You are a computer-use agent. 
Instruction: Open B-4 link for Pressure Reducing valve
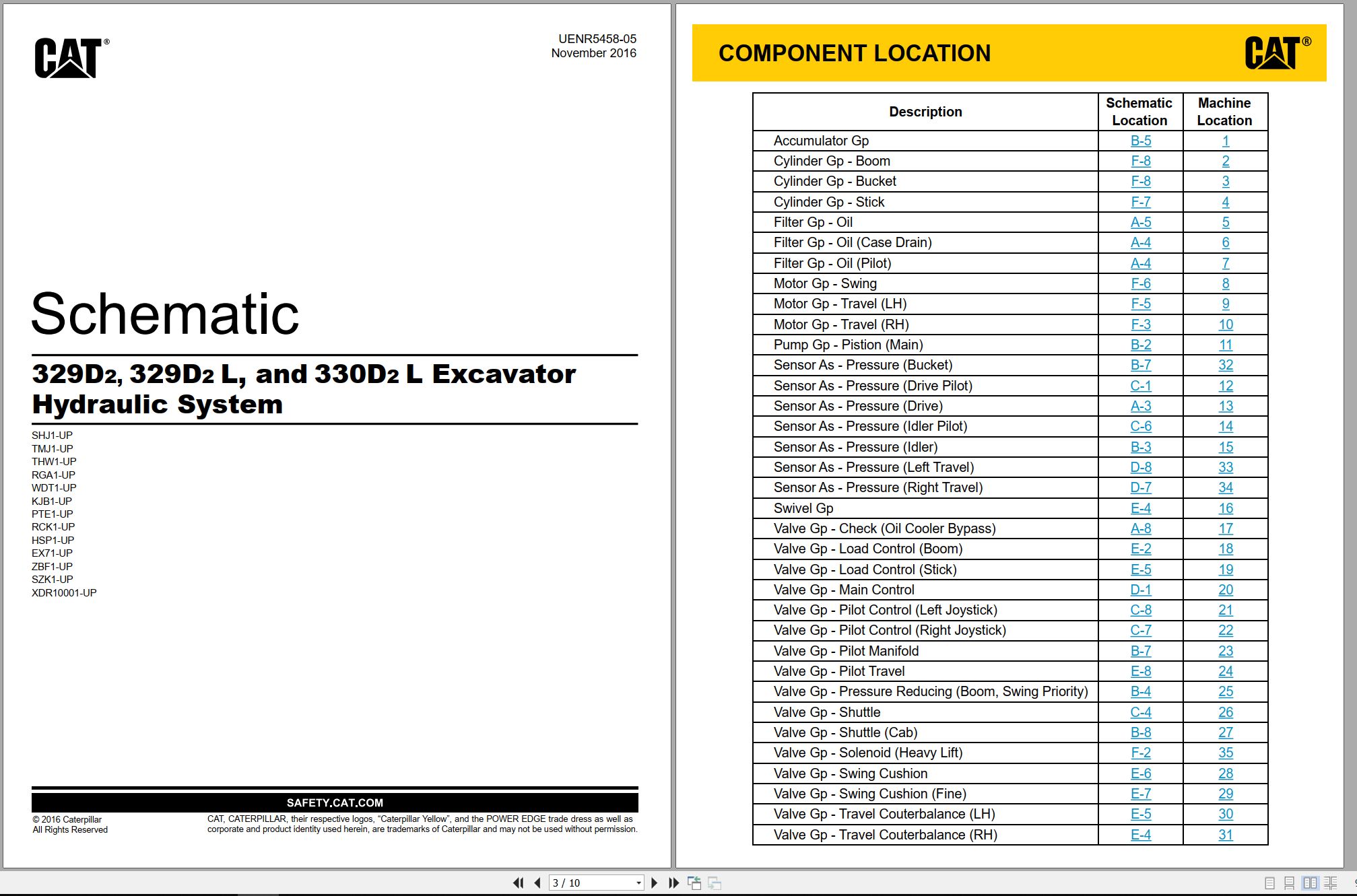point(1141,691)
